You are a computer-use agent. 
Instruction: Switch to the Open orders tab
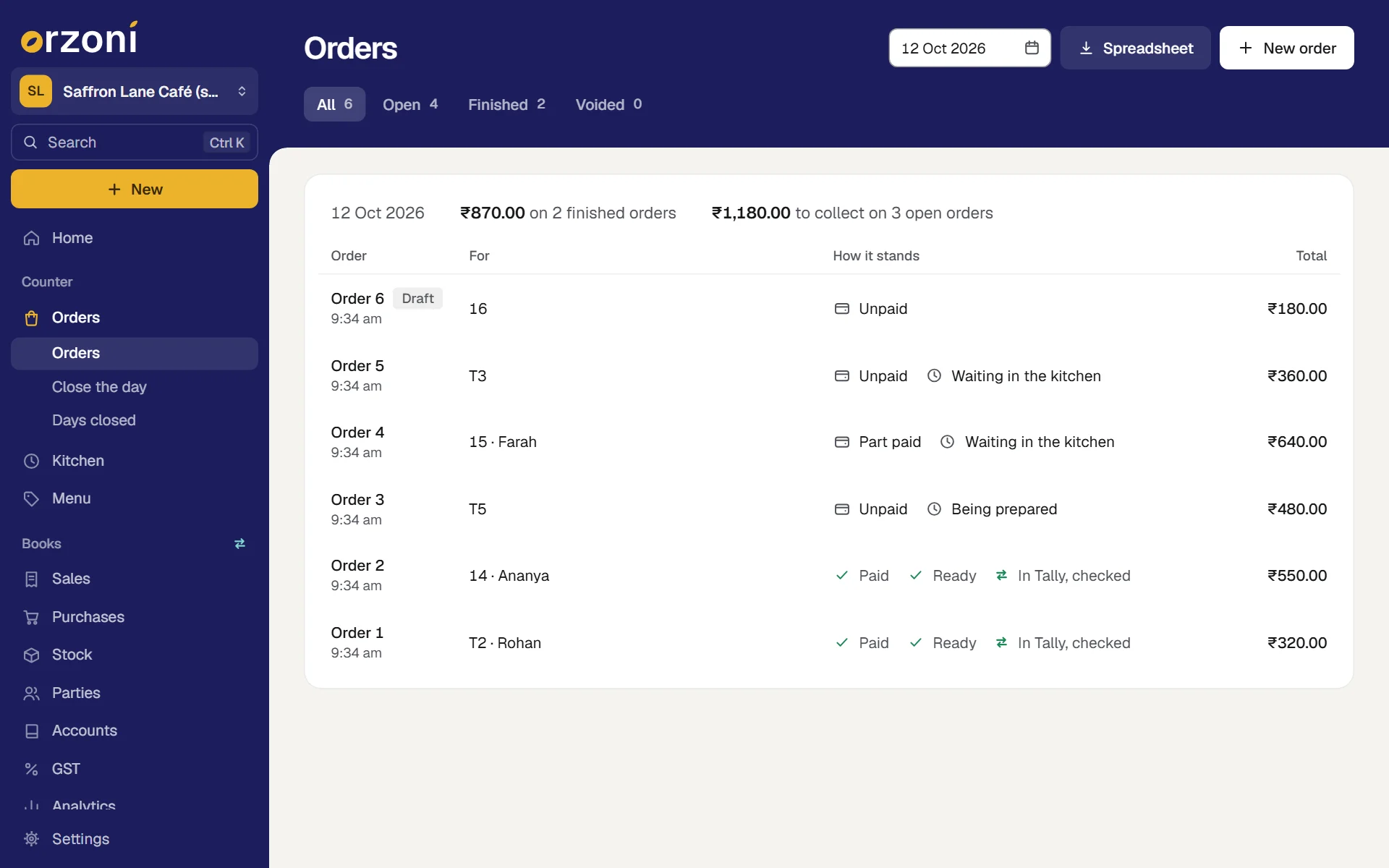click(x=410, y=104)
